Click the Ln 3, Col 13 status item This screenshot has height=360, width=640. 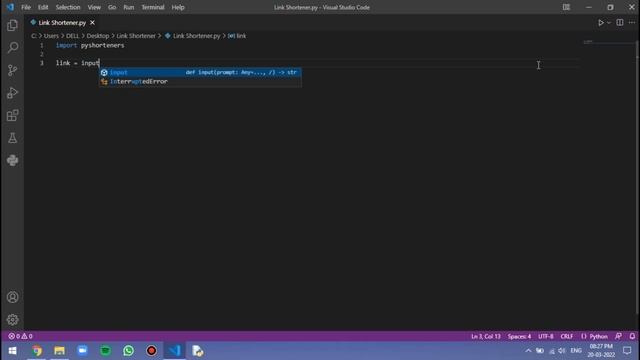486,336
